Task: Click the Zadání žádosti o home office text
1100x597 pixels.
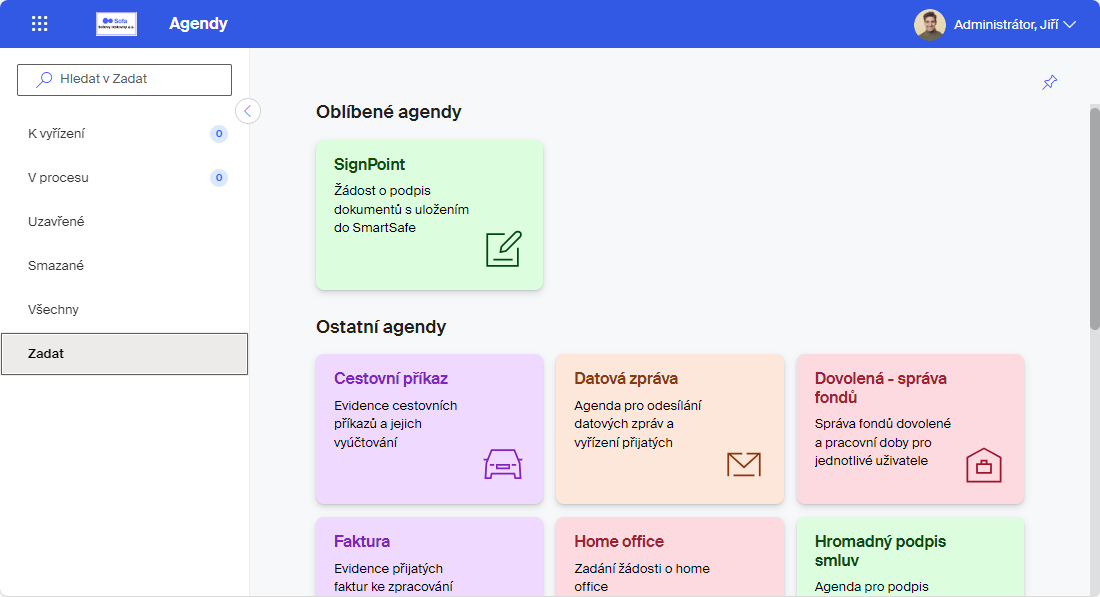Action: (642, 577)
